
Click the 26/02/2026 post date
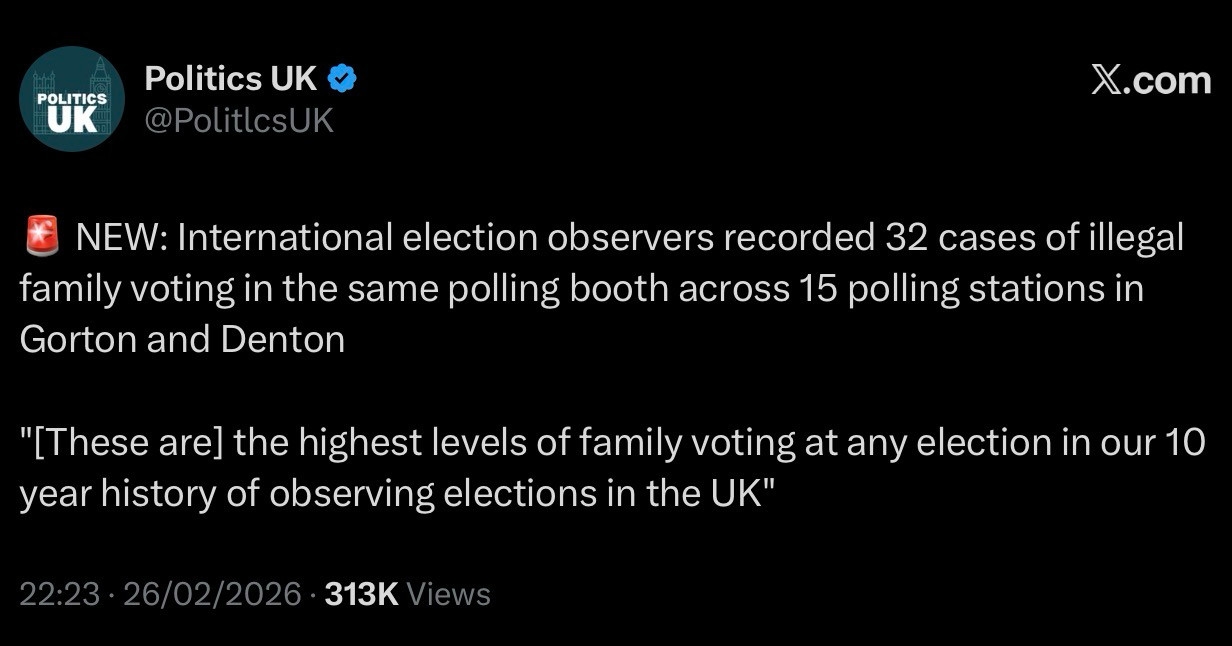click(211, 594)
